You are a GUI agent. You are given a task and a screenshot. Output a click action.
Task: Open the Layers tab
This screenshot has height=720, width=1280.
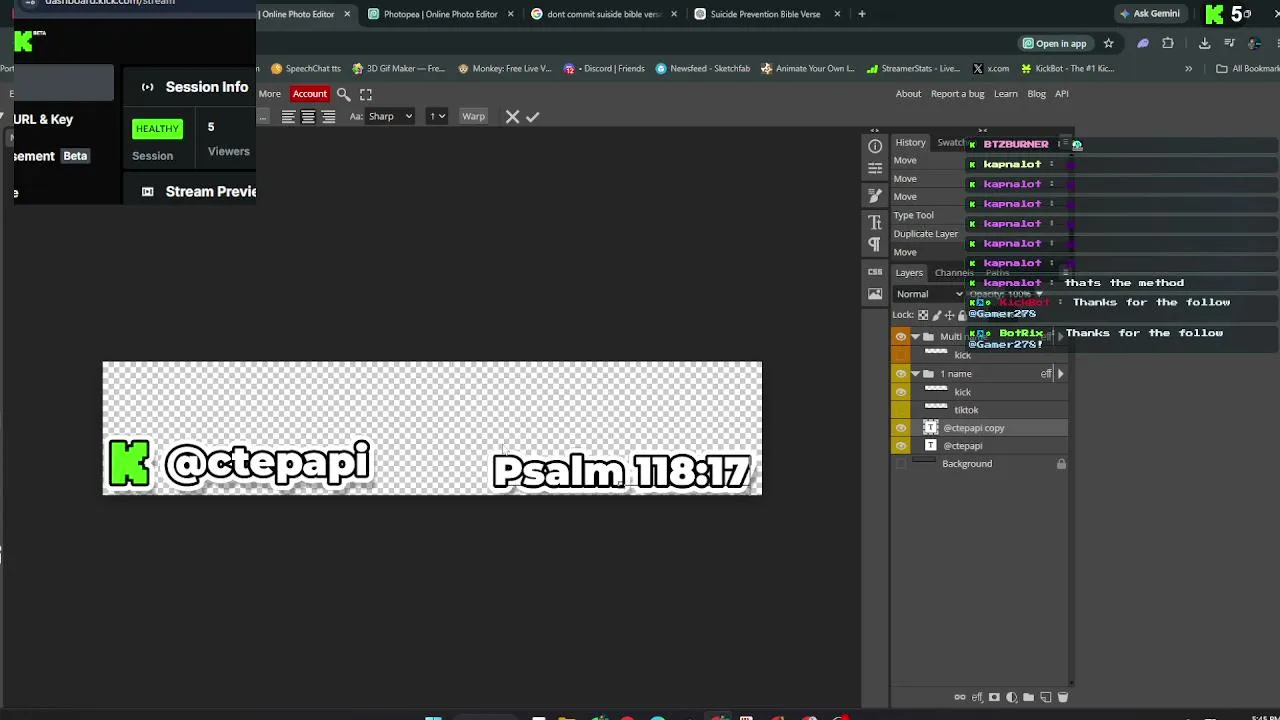click(x=909, y=273)
